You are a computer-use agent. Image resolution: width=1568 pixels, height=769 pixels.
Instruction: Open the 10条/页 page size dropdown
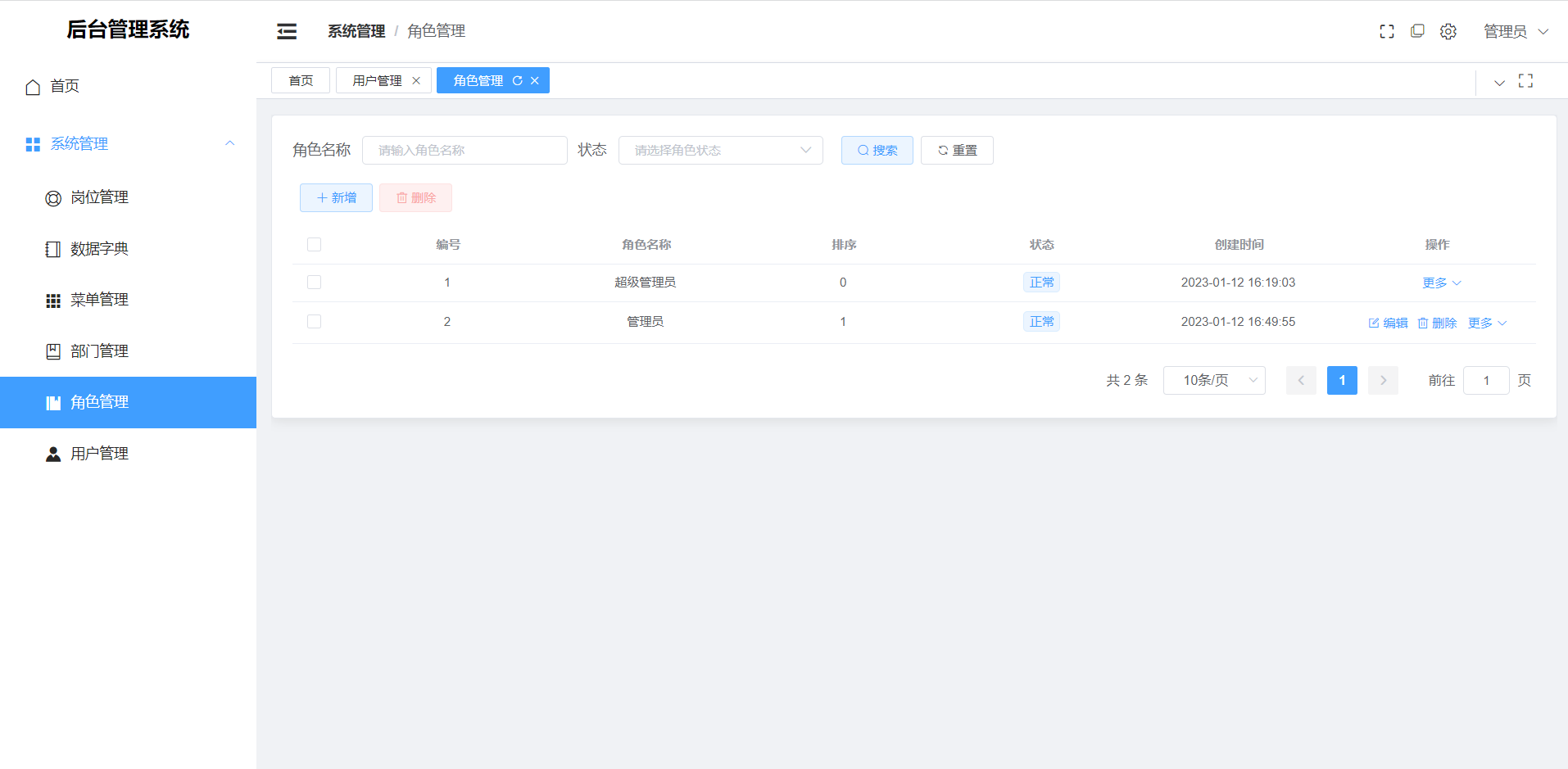point(1214,380)
